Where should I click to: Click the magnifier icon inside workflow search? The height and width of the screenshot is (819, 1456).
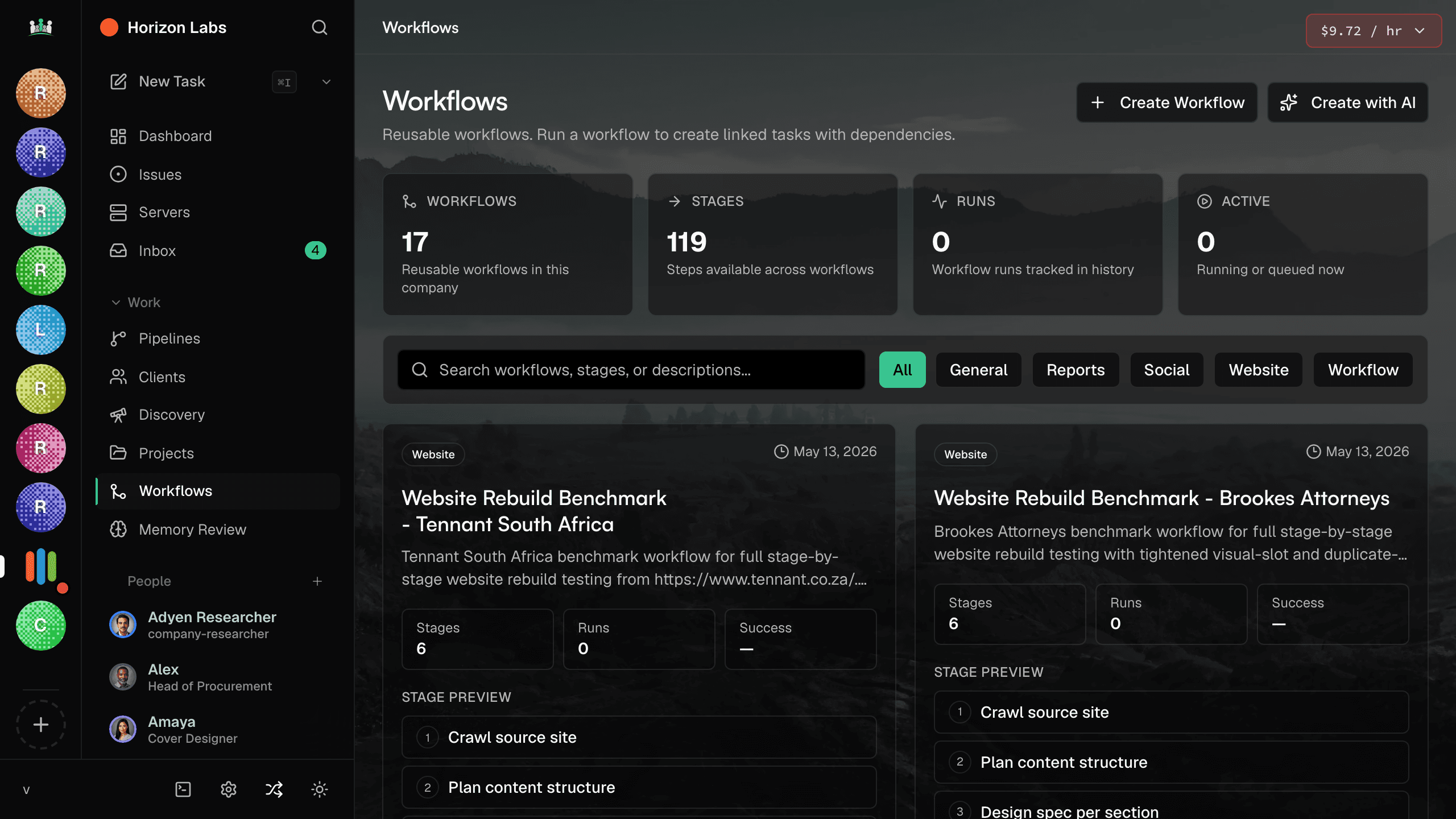click(420, 370)
